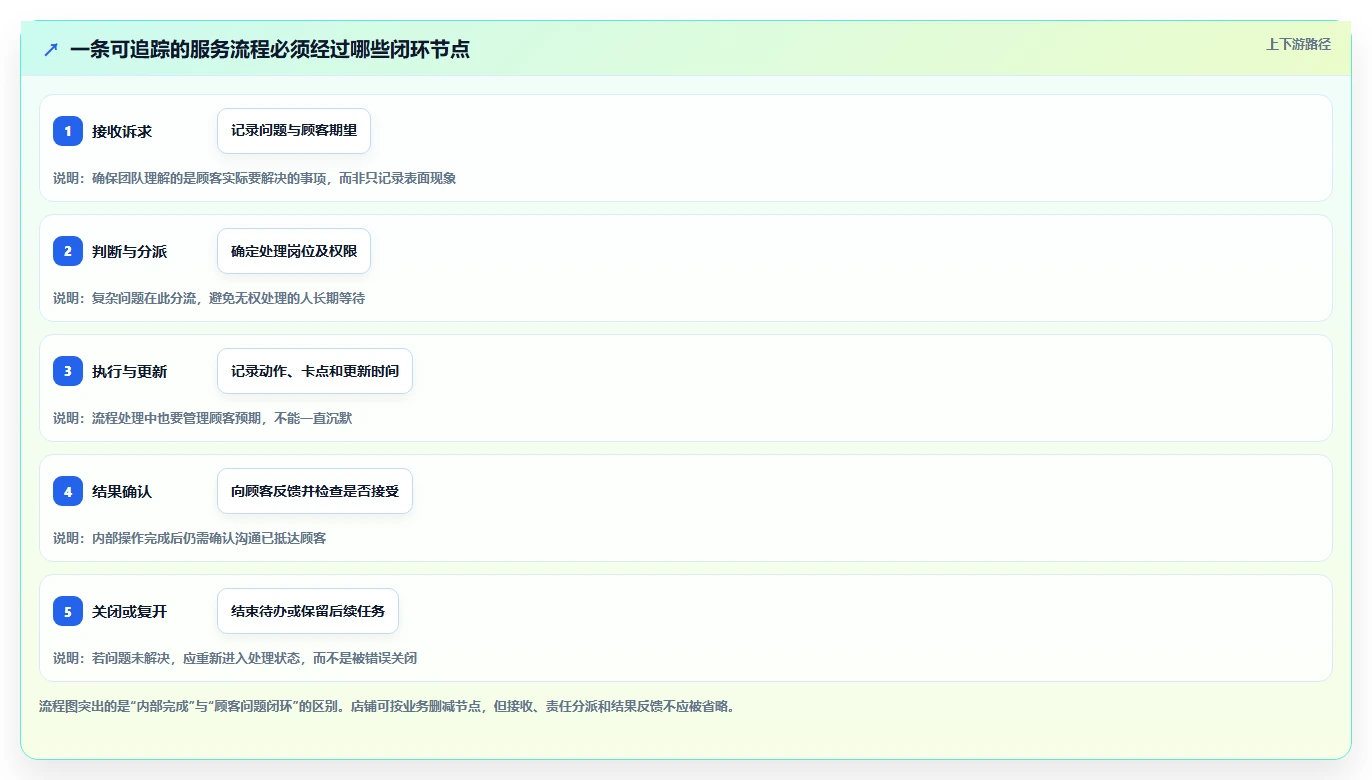The height and width of the screenshot is (780, 1372).
Task: Click the title 一条可追踪的服务流程必须经过哪些闭环节点
Action: pos(270,49)
